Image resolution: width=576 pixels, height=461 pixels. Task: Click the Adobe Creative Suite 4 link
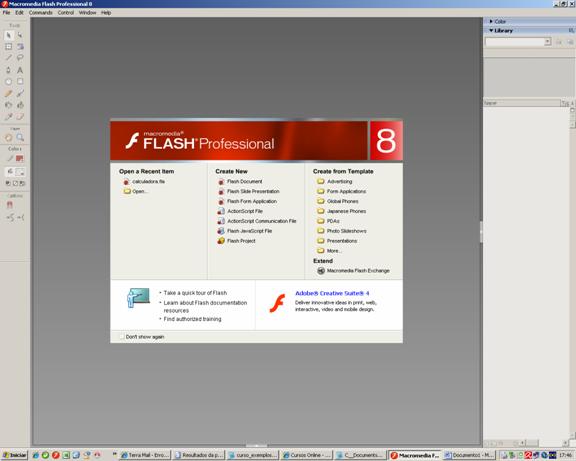point(332,293)
